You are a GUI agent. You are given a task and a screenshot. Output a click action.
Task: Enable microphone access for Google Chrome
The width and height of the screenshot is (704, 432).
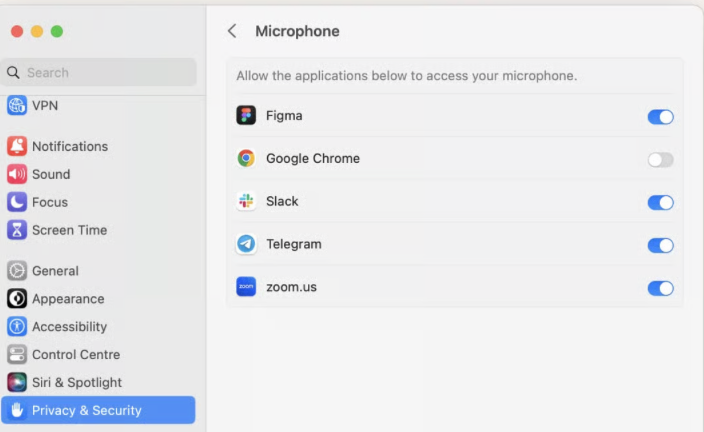[660, 159]
